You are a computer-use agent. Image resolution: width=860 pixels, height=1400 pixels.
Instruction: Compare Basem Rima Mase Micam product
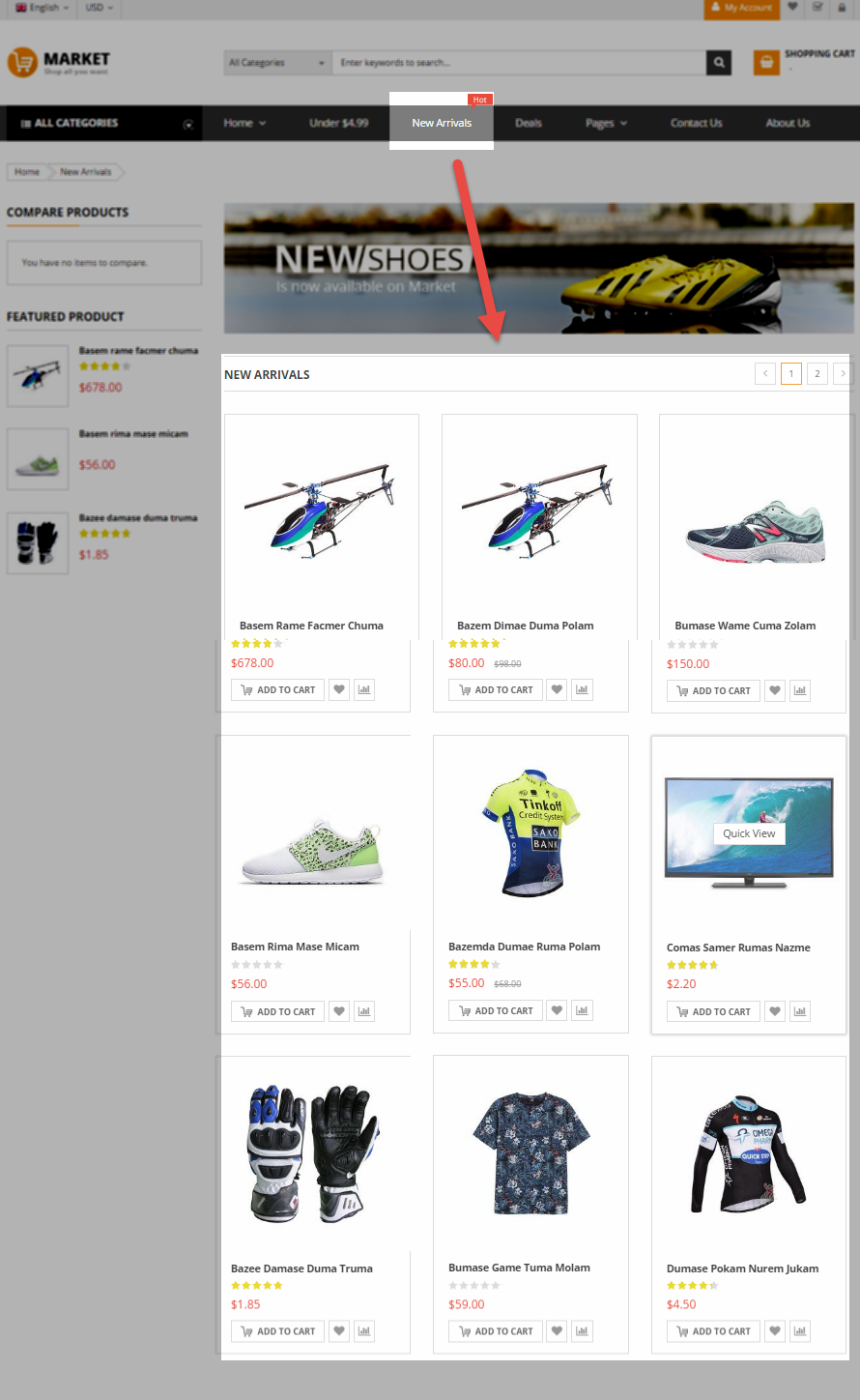pyautogui.click(x=364, y=1012)
